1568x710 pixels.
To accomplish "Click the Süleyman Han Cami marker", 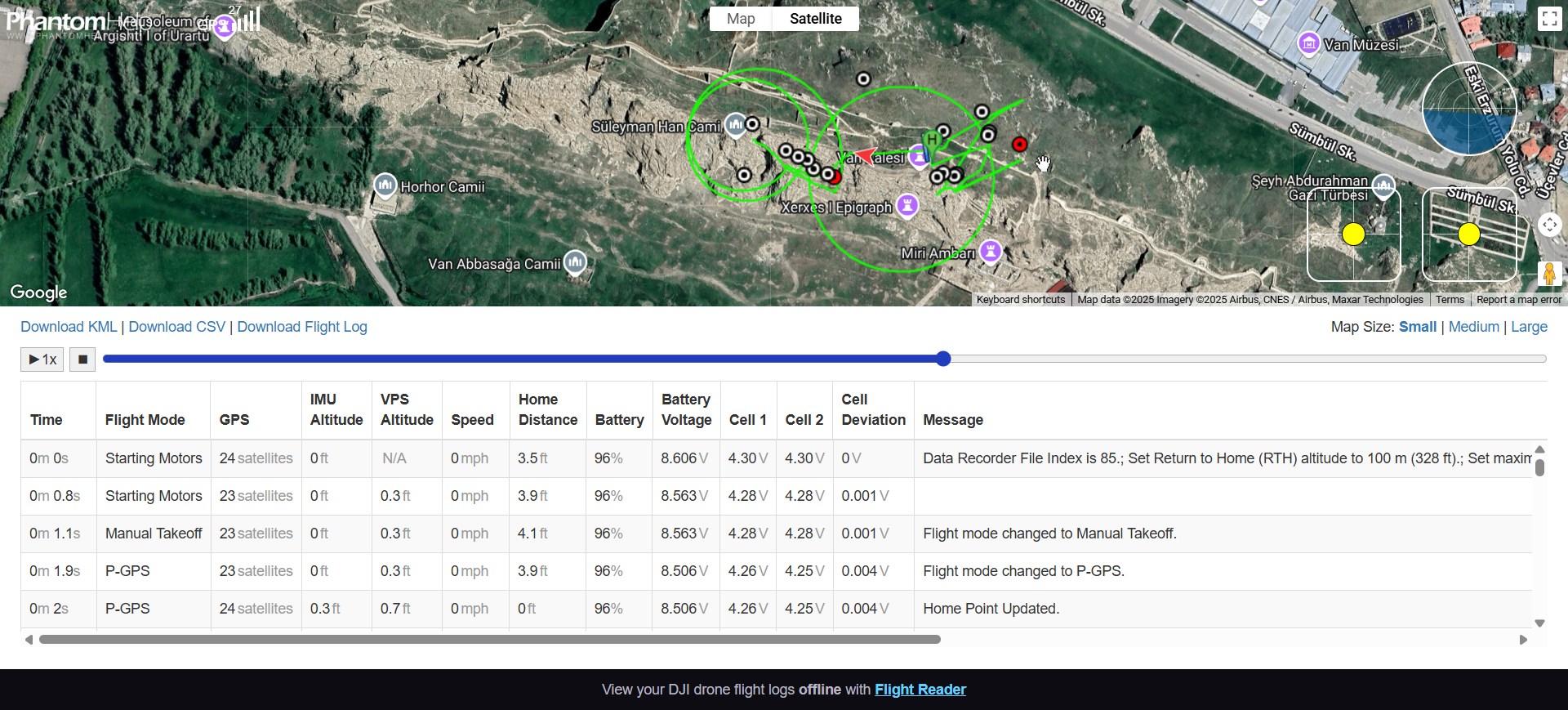I will tap(735, 125).
